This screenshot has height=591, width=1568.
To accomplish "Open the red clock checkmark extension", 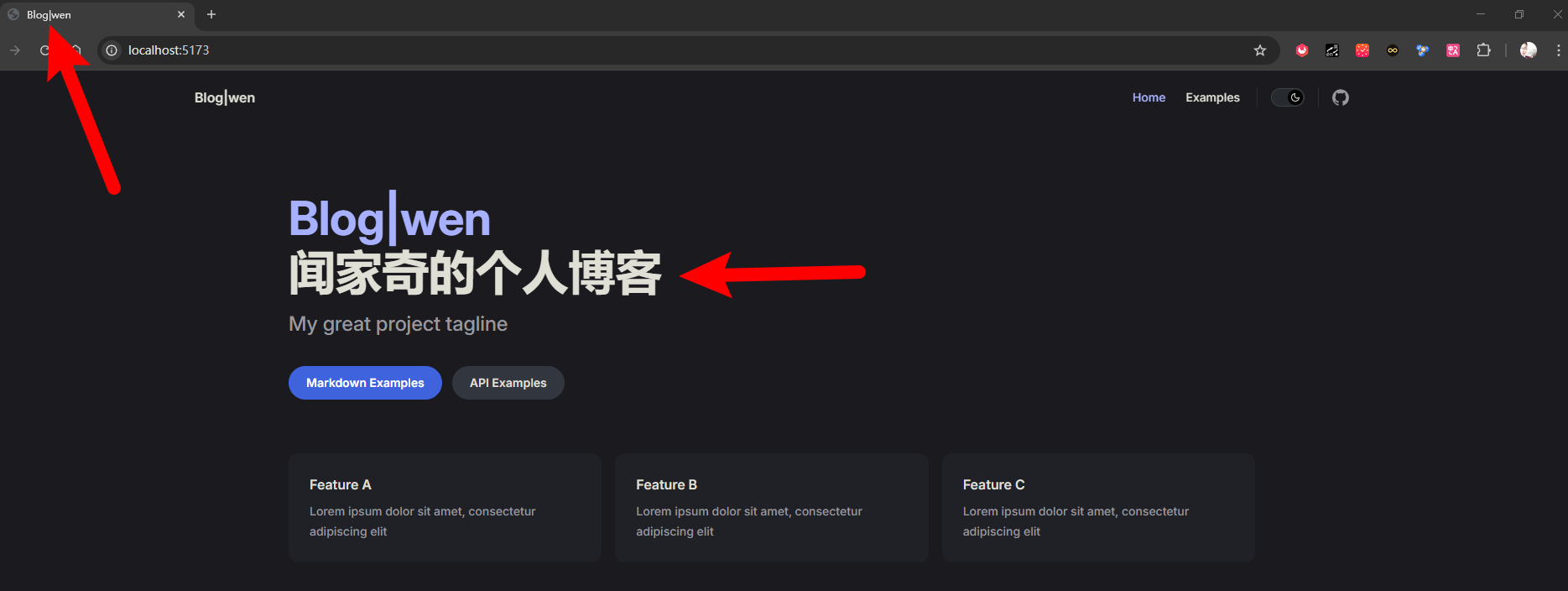I will coord(1362,50).
